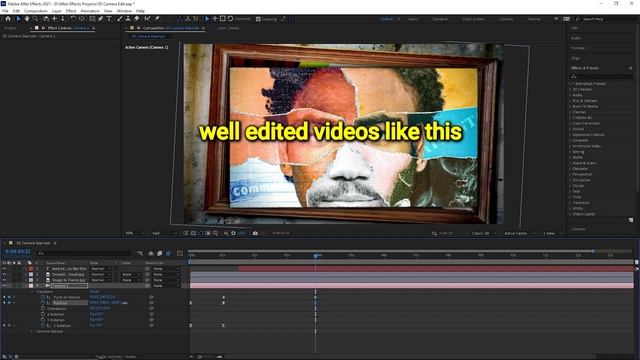Click the Point of Interest stopwatch

click(x=43, y=297)
